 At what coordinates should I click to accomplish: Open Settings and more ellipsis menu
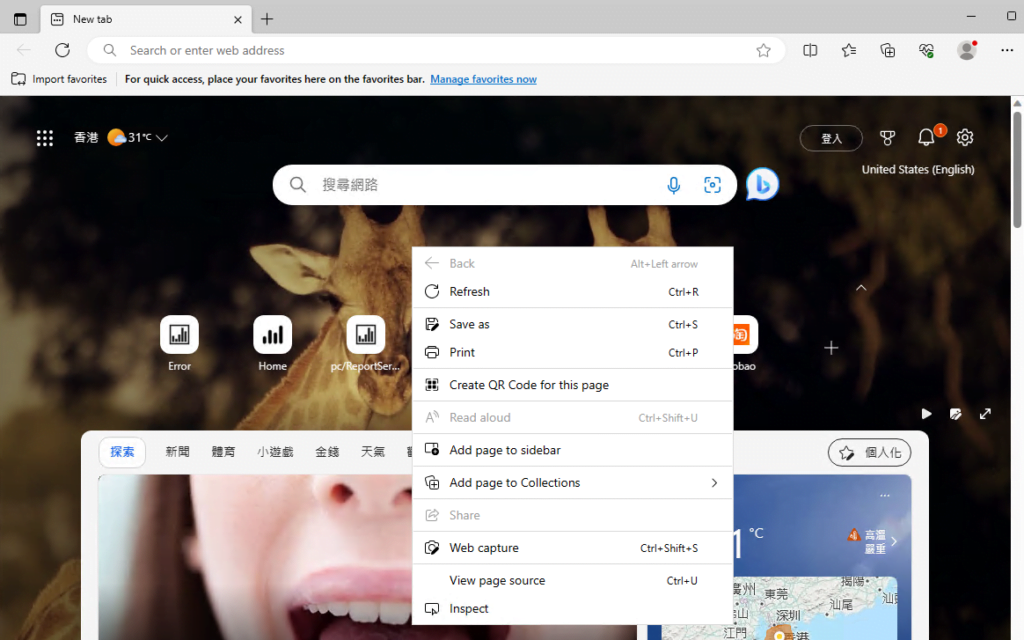tap(1006, 50)
